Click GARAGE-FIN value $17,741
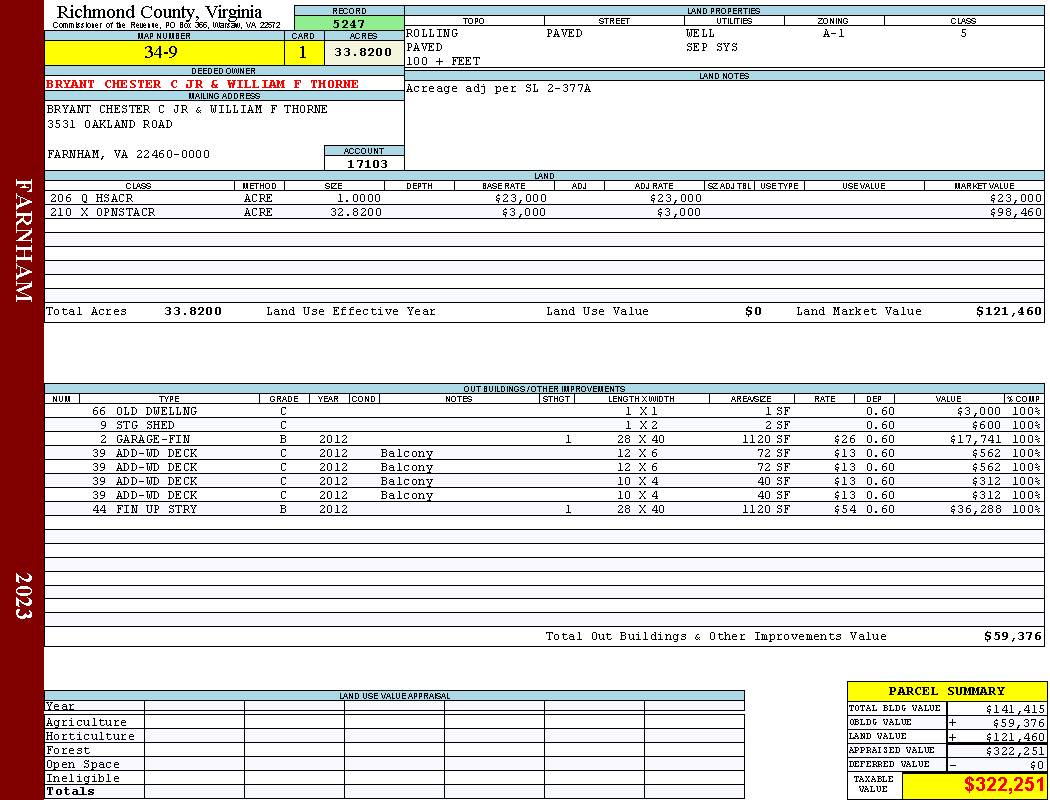Screen dimensions: 1050x800 coord(976,439)
